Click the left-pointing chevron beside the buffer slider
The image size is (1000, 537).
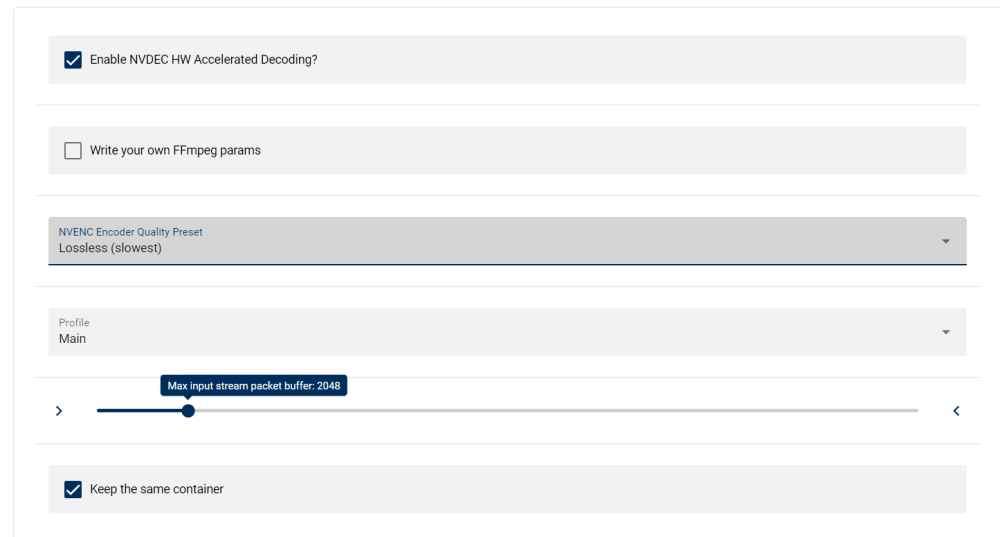click(956, 411)
